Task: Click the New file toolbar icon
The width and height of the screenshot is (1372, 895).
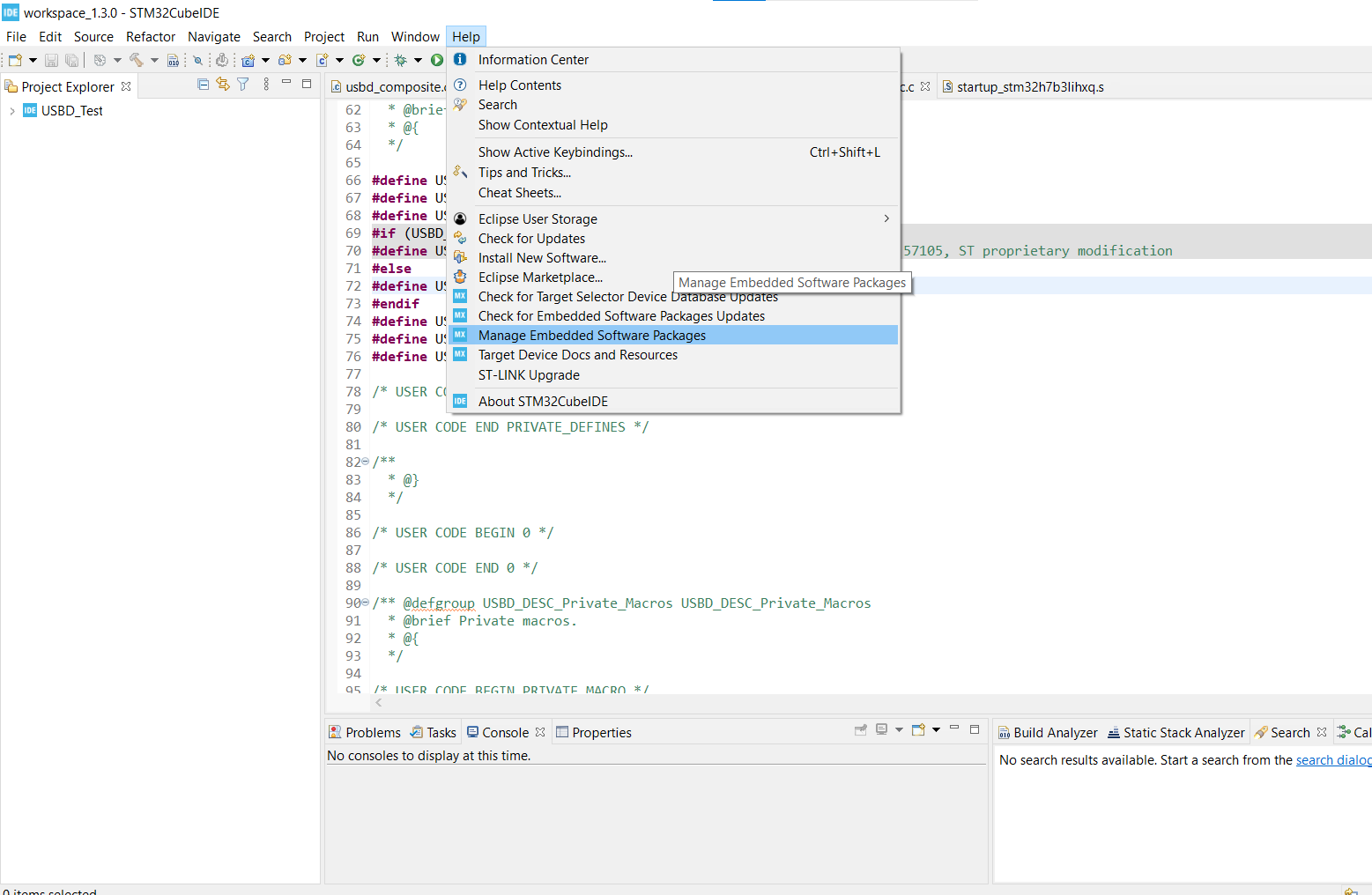Action: (15, 60)
